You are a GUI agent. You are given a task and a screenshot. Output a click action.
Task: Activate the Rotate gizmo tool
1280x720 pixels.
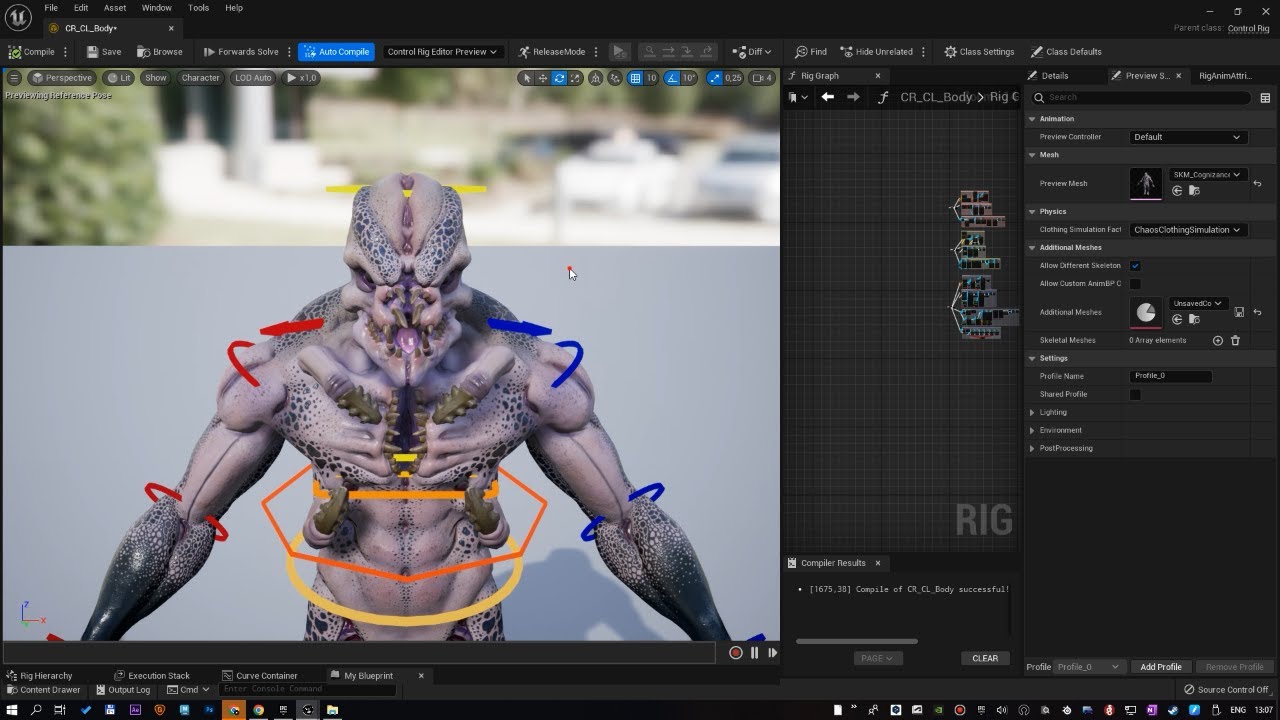[559, 78]
